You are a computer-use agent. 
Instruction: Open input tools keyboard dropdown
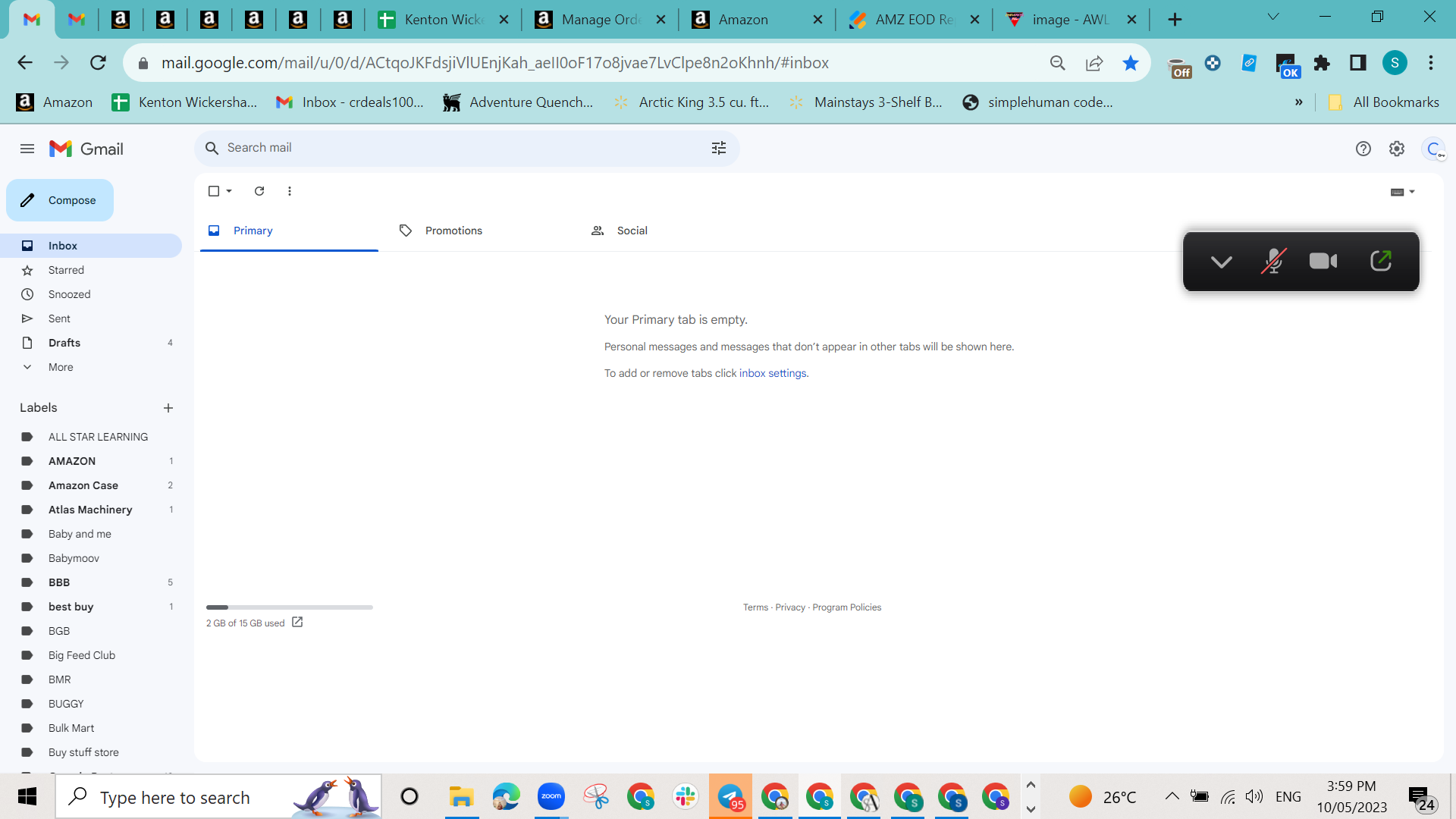click(1403, 192)
